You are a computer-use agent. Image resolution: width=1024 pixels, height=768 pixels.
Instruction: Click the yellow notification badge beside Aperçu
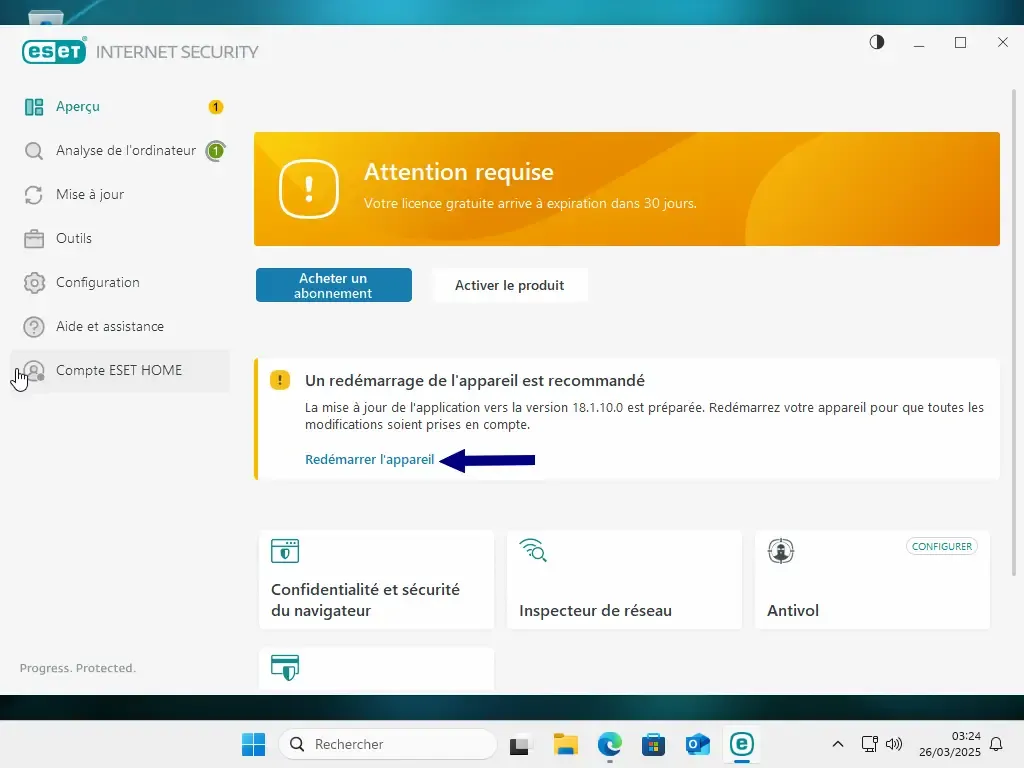tap(216, 106)
